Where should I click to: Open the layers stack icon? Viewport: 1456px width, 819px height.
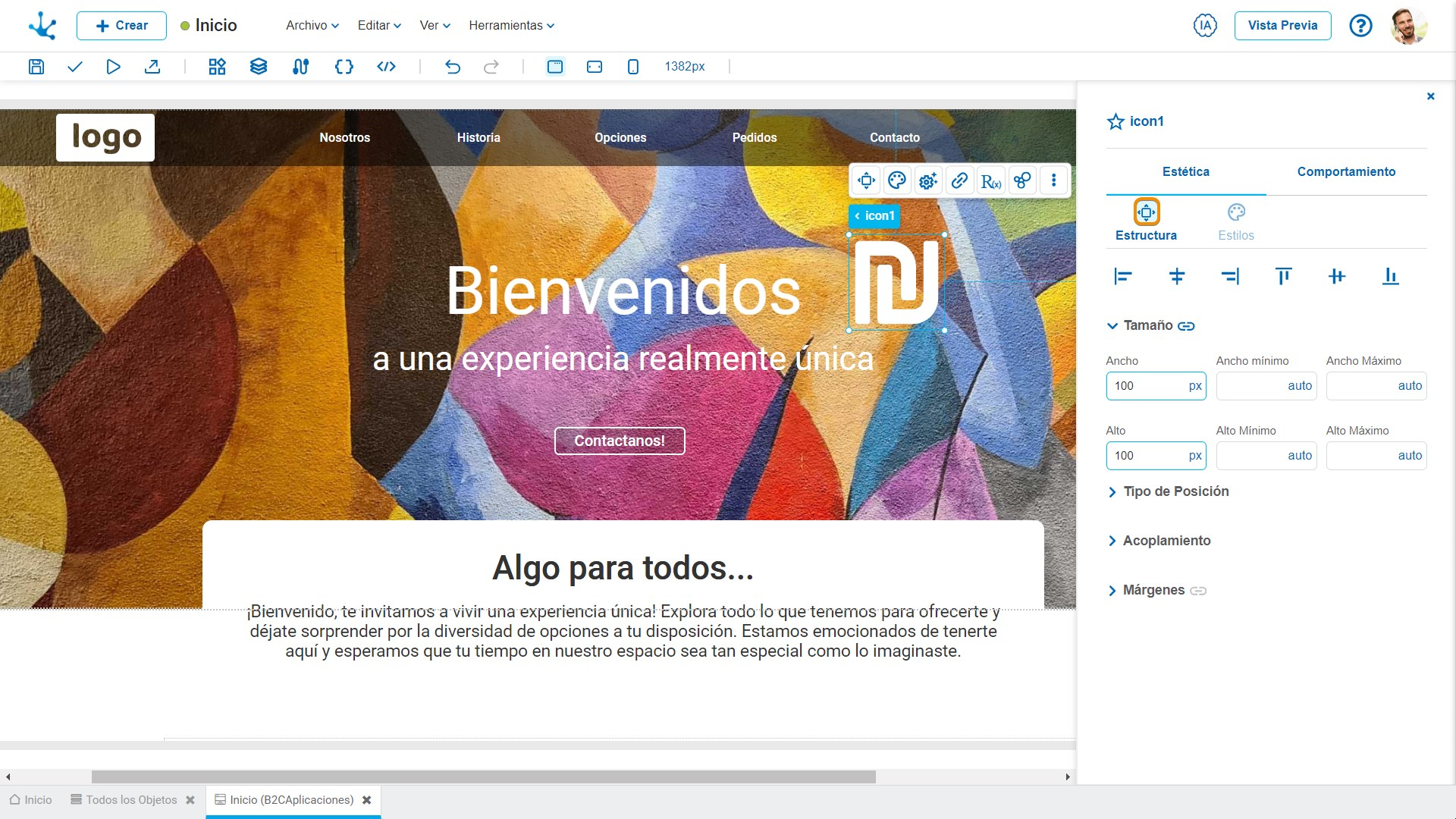(259, 67)
